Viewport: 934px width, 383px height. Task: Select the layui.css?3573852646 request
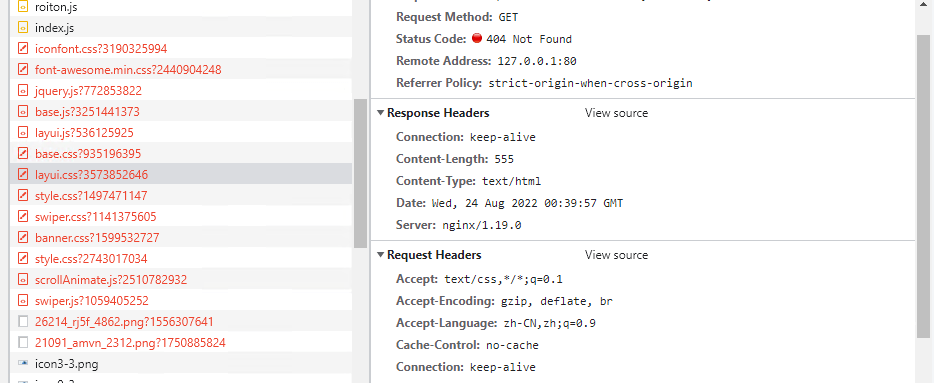182,175
